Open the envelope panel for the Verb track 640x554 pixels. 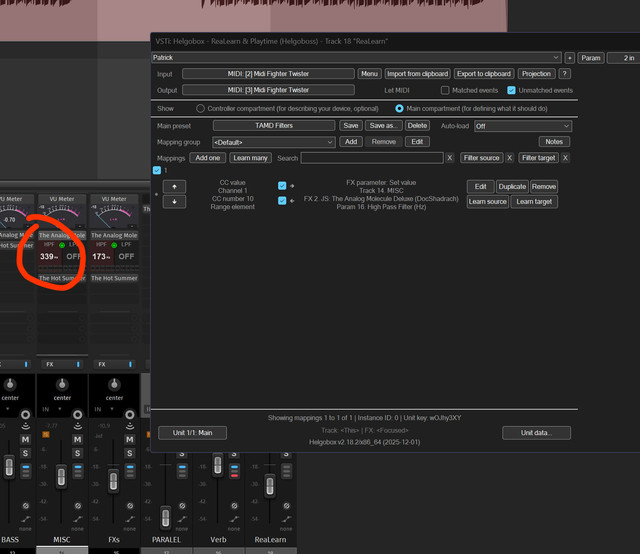click(234, 519)
